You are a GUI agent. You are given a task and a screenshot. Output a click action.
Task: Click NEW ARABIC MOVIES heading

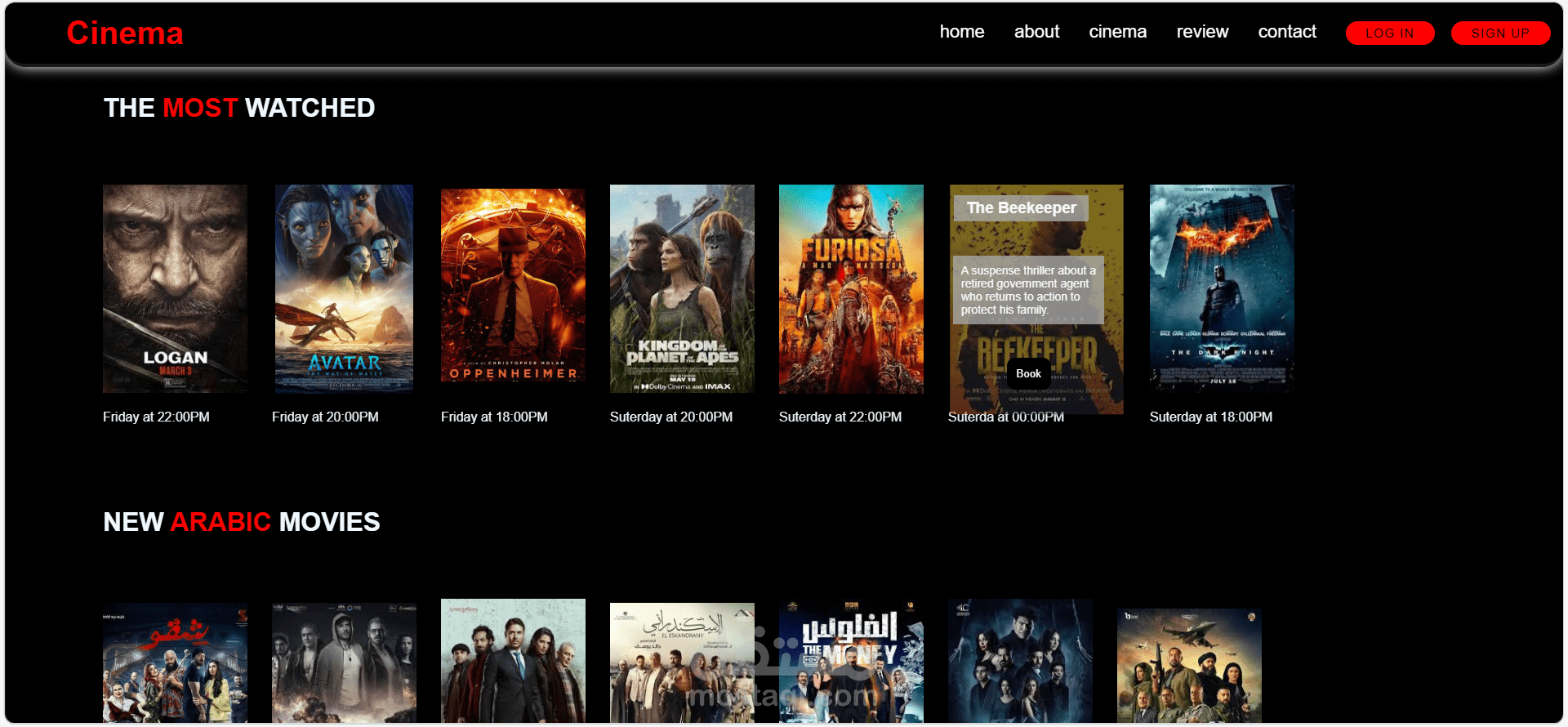pos(242,522)
